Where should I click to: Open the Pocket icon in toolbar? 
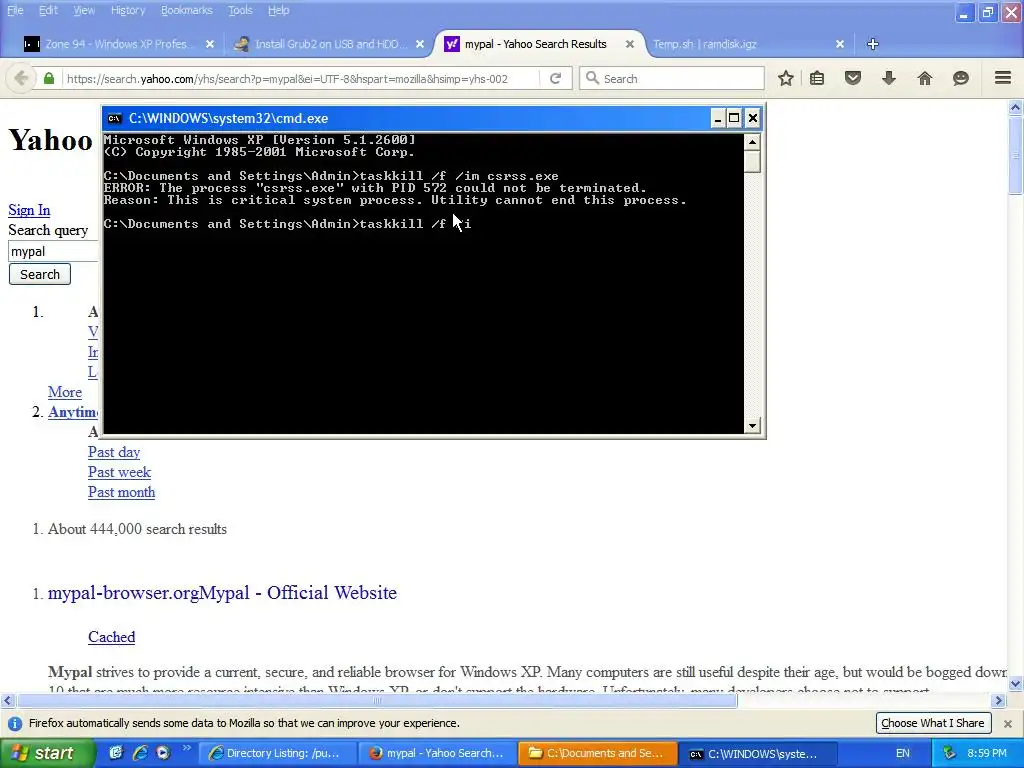pyautogui.click(x=853, y=78)
